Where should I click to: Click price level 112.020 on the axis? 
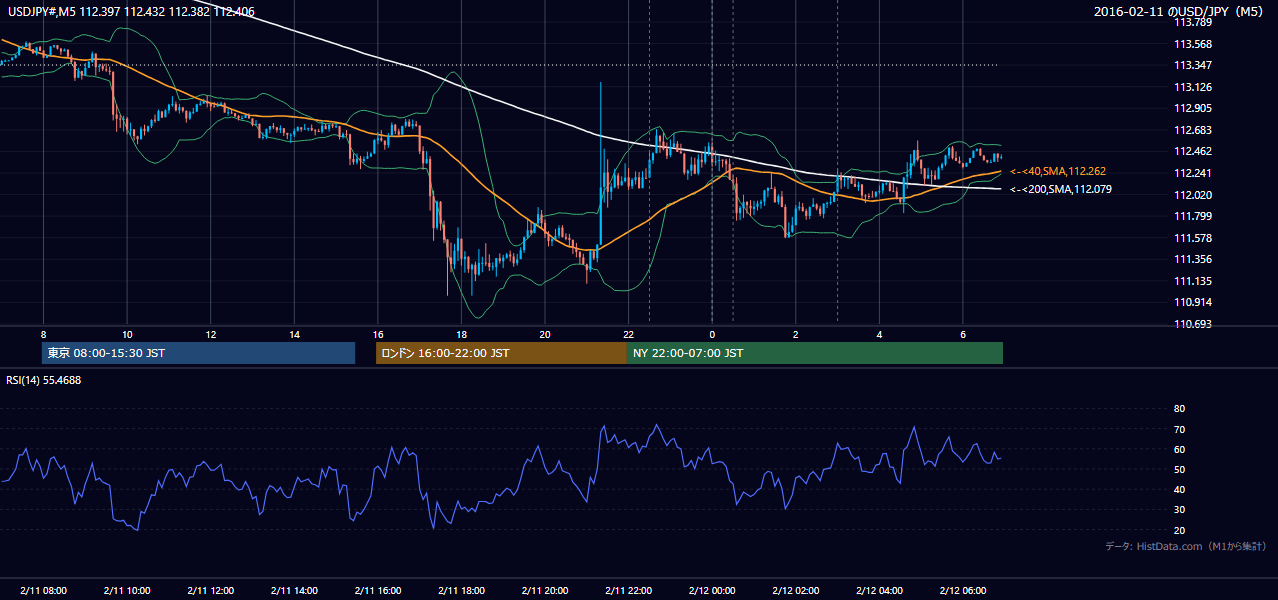(x=1192, y=195)
